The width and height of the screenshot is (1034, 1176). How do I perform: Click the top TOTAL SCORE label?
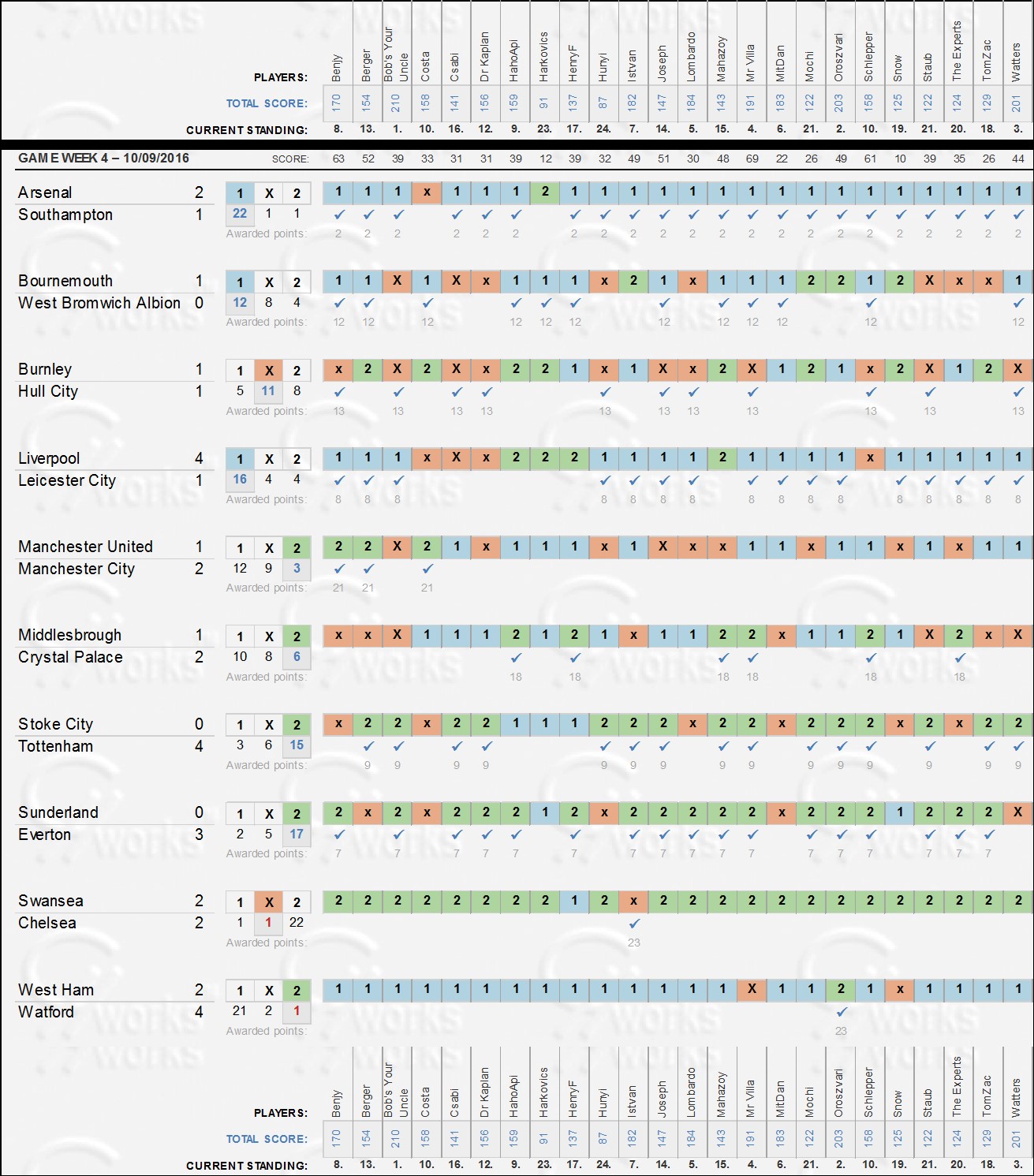(x=267, y=103)
